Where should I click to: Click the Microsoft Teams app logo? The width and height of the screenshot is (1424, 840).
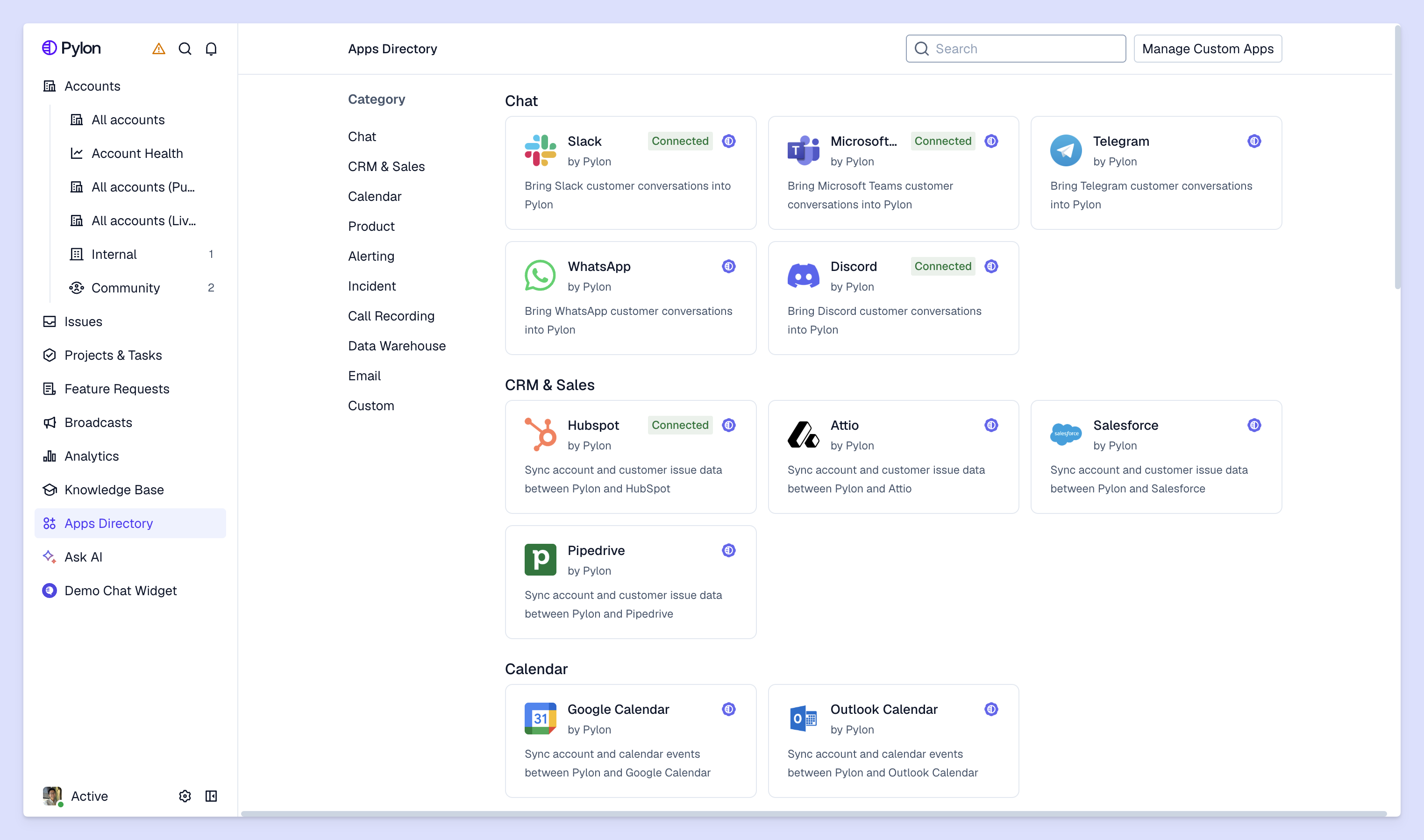click(x=803, y=150)
